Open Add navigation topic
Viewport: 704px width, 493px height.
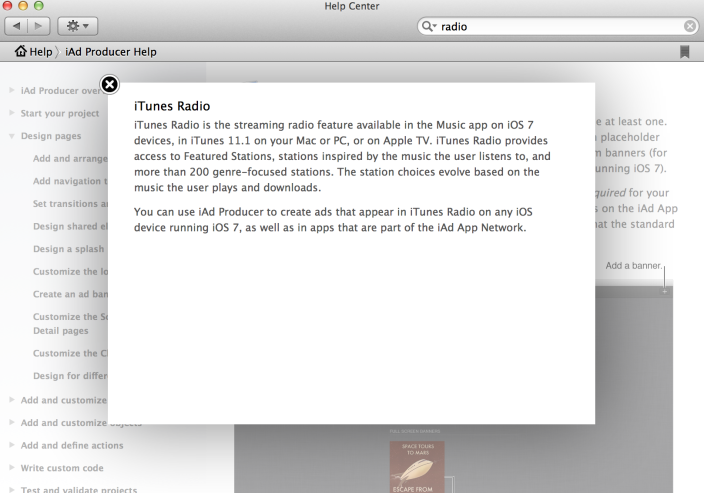tap(70, 181)
